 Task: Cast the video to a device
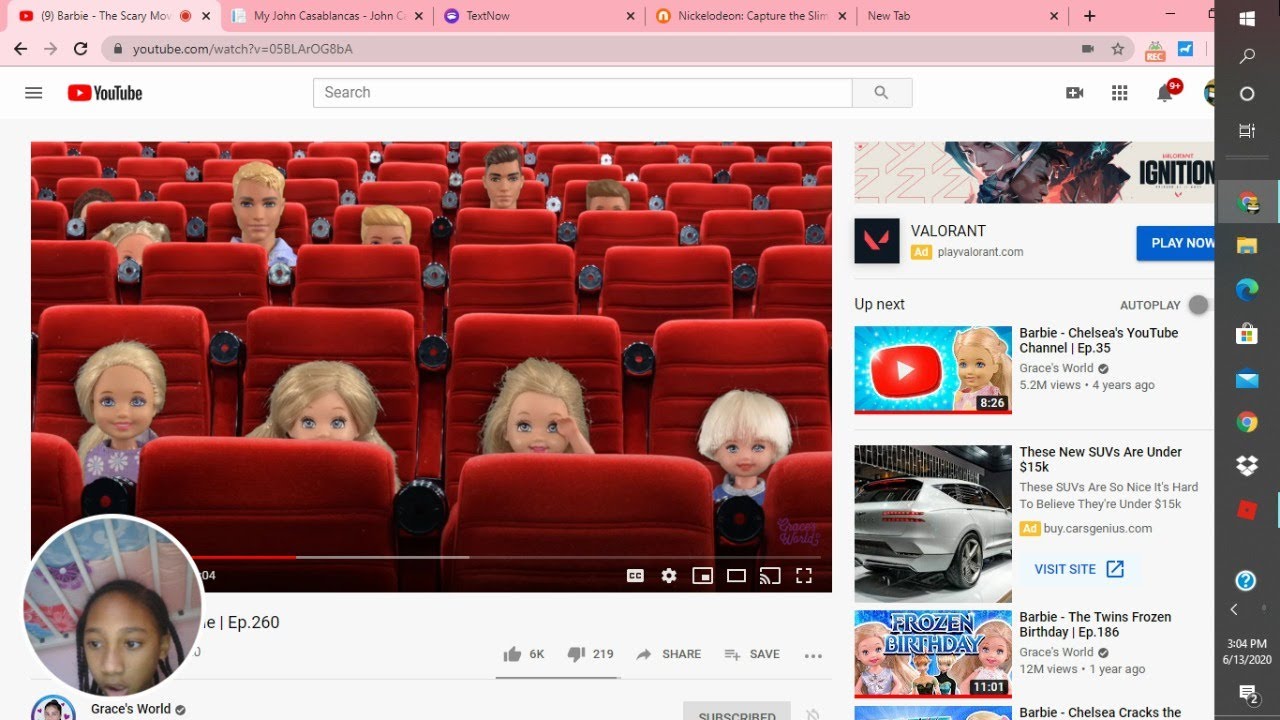pyautogui.click(x=770, y=575)
